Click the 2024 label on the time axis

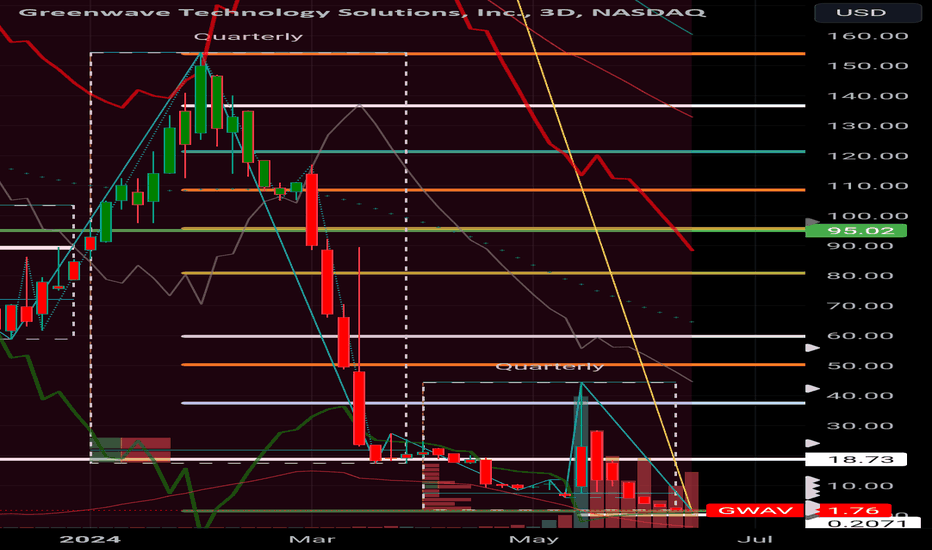pos(90,539)
